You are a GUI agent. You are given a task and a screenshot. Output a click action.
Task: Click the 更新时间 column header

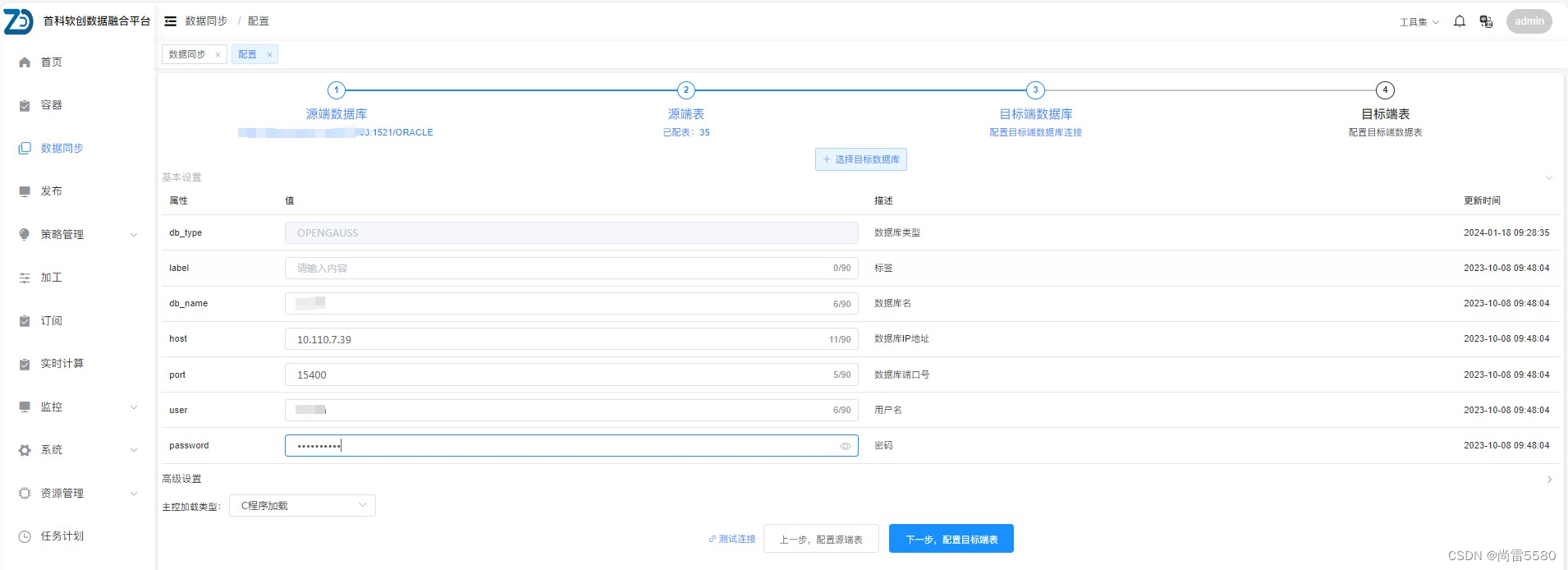1482,200
